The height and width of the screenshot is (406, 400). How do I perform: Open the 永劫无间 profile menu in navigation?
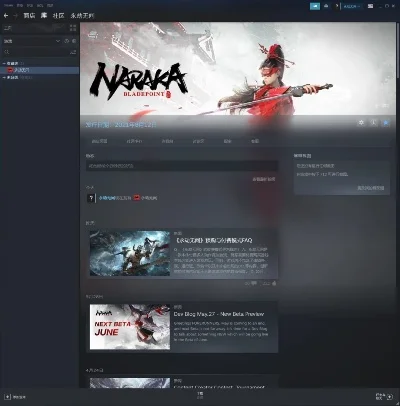[x=82, y=16]
